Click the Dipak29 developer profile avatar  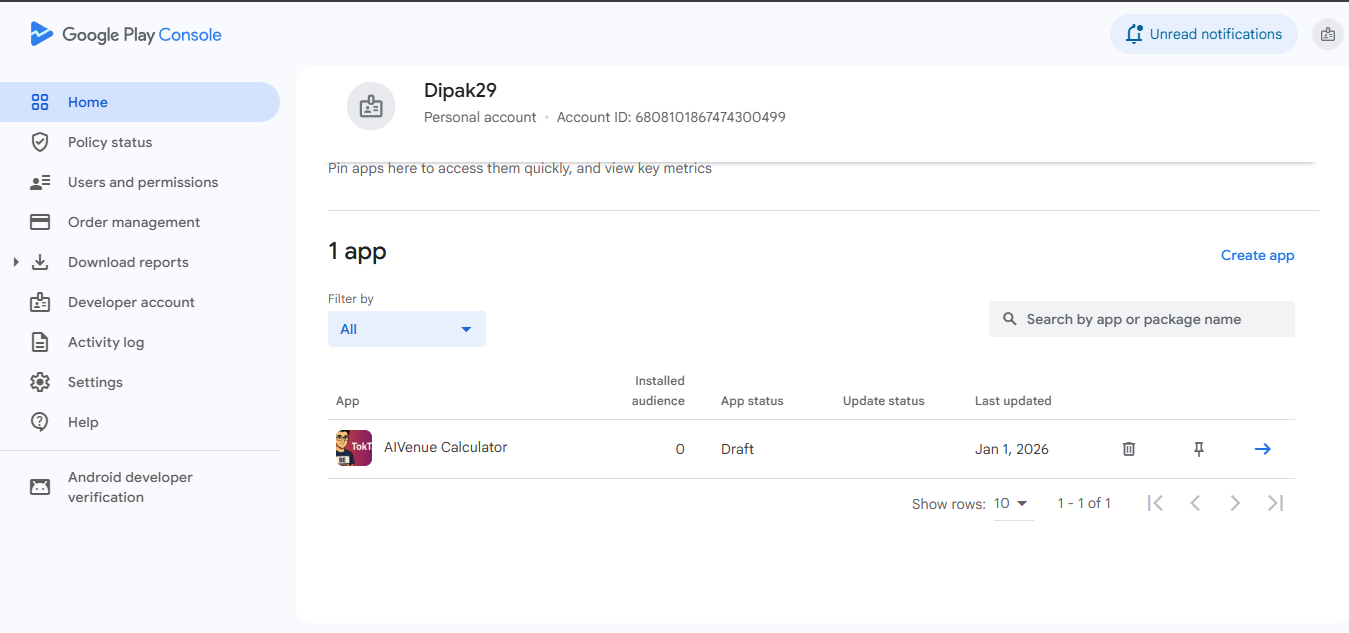point(371,106)
